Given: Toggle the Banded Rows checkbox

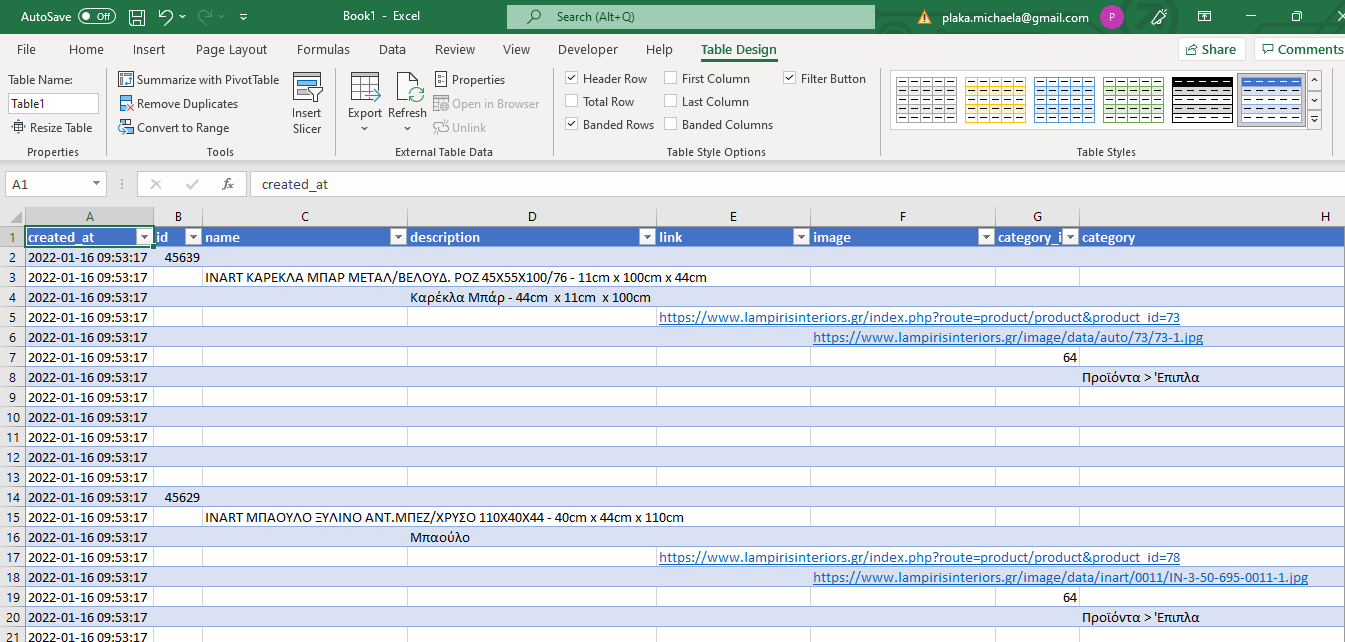Looking at the screenshot, I should [x=572, y=125].
